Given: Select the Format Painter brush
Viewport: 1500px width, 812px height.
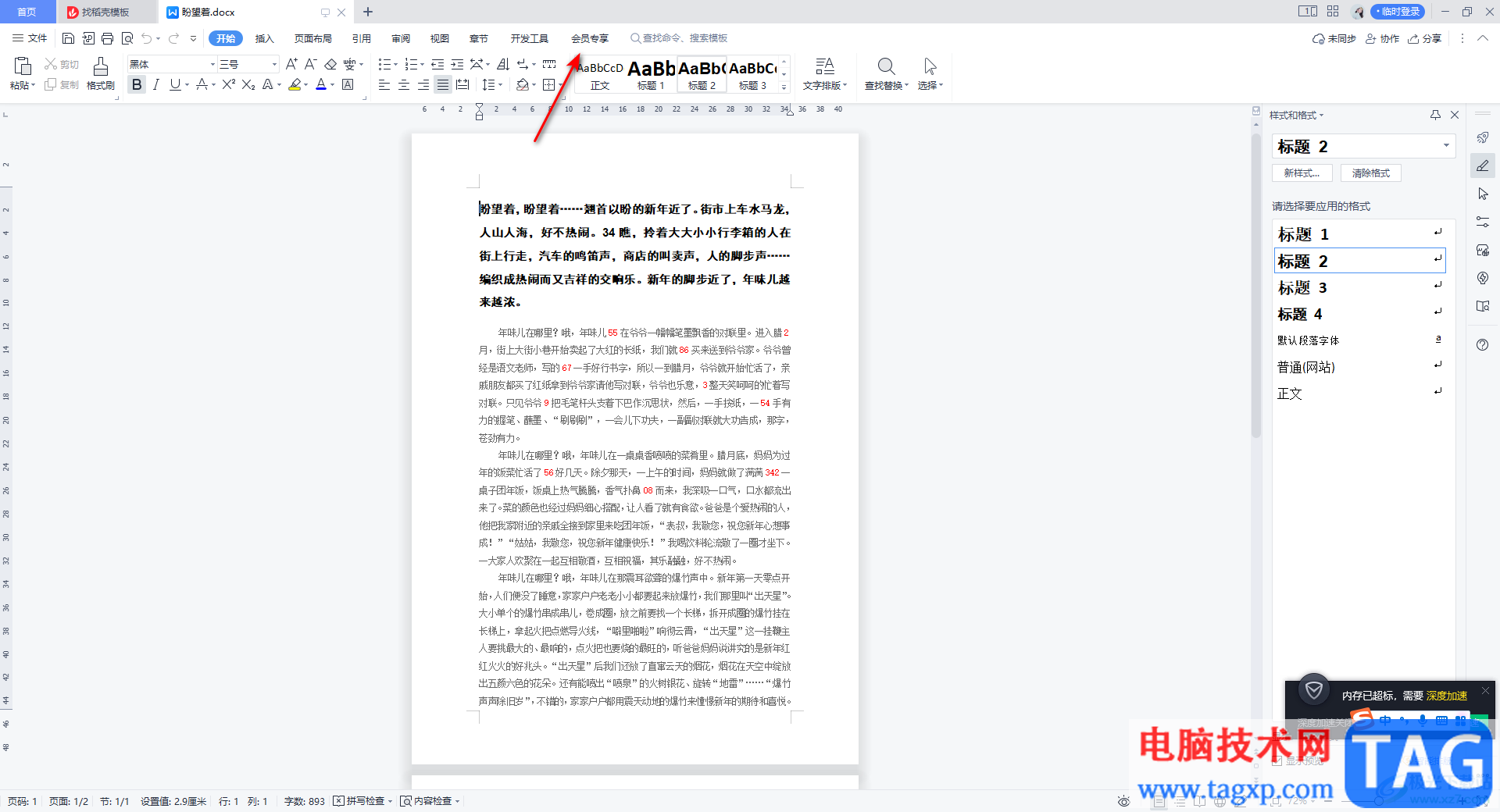Looking at the screenshot, I should [x=101, y=66].
